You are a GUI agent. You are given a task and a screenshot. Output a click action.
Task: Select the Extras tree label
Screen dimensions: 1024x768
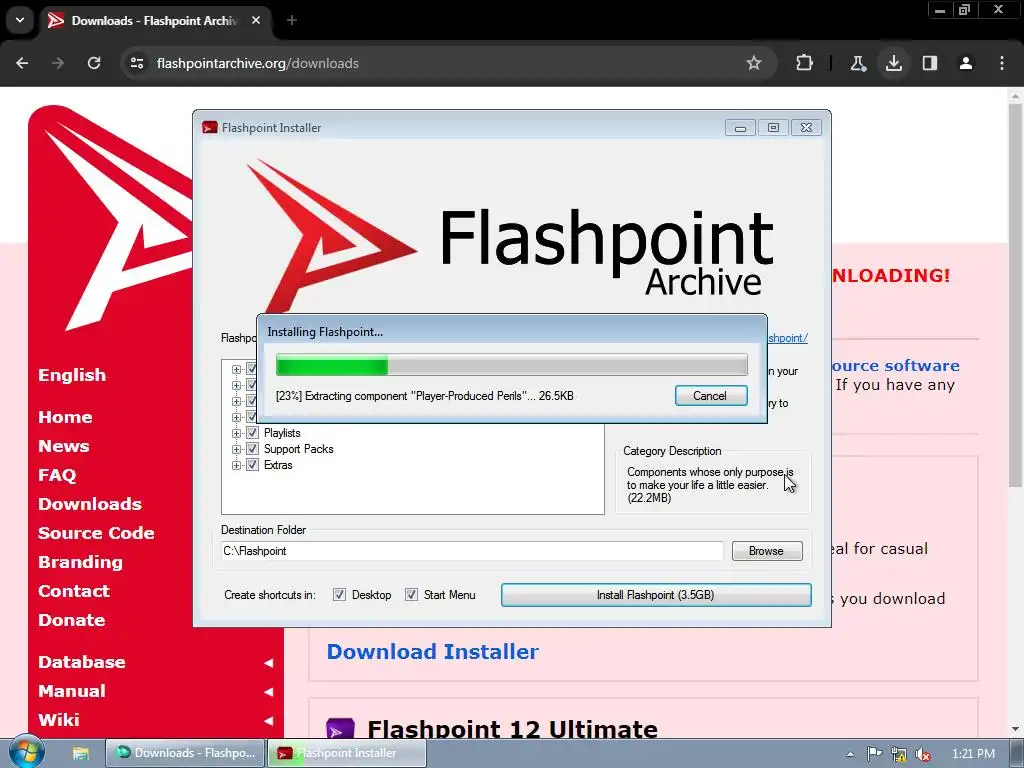[x=278, y=465]
